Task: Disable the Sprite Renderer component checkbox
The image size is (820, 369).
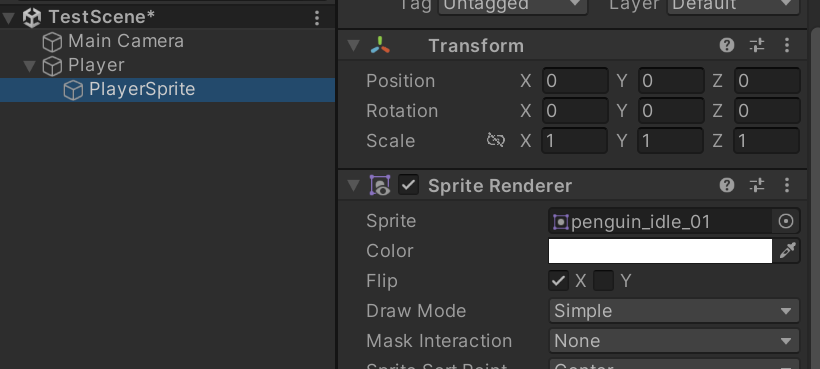Action: pos(408,185)
